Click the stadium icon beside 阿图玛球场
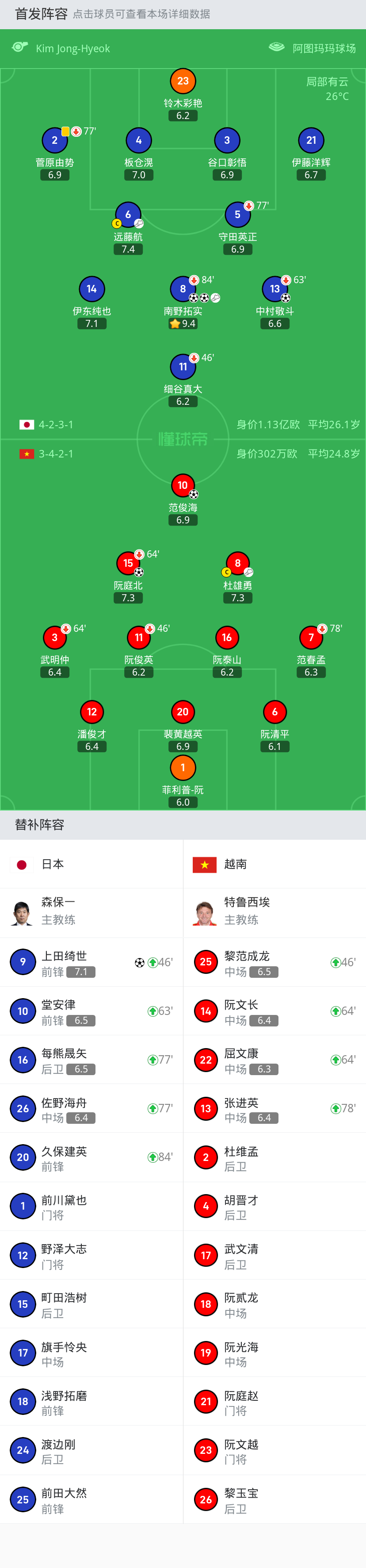Screen dimensions: 366x1568 pos(277,47)
